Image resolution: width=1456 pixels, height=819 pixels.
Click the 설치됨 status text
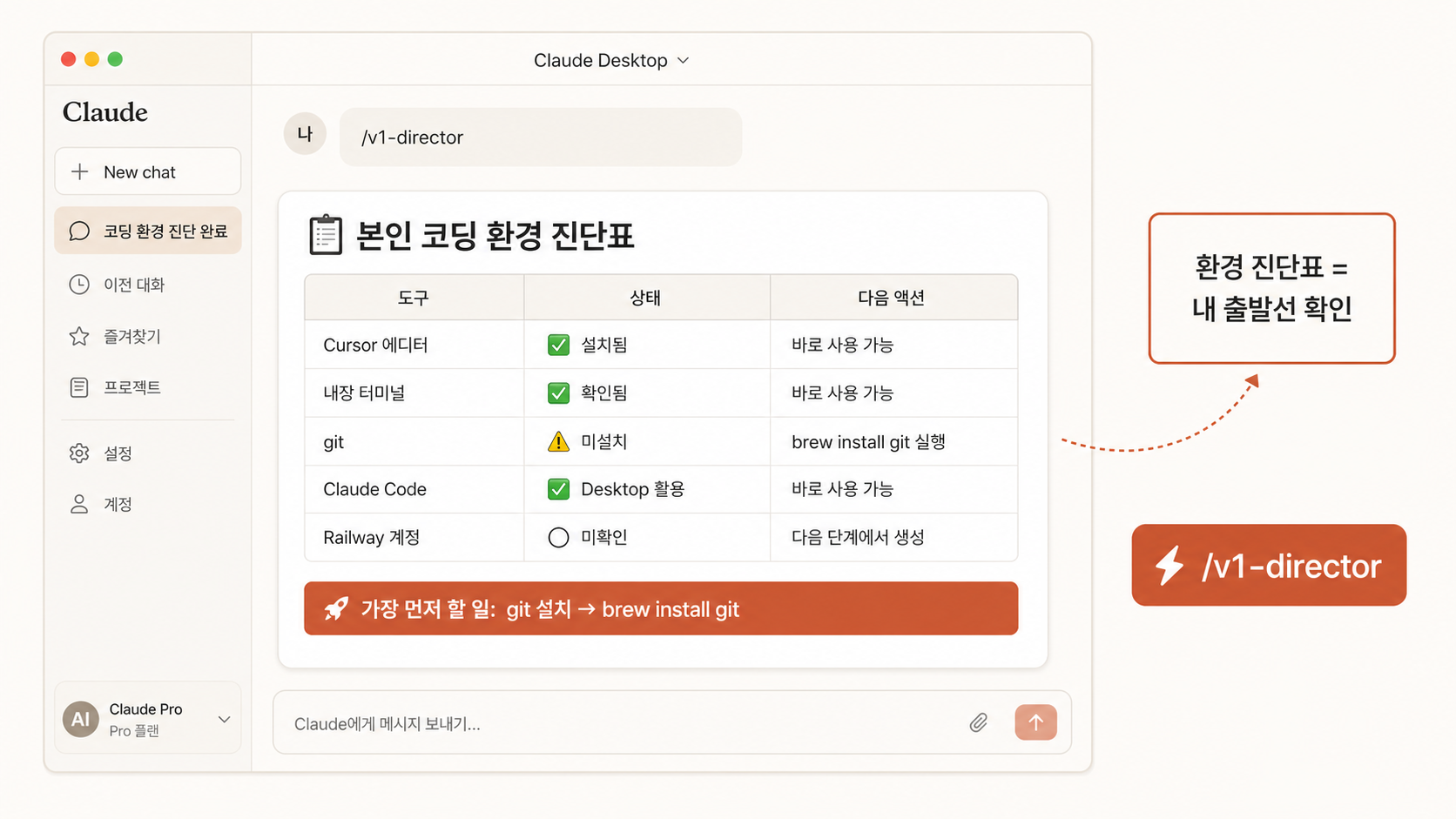pyautogui.click(x=604, y=345)
